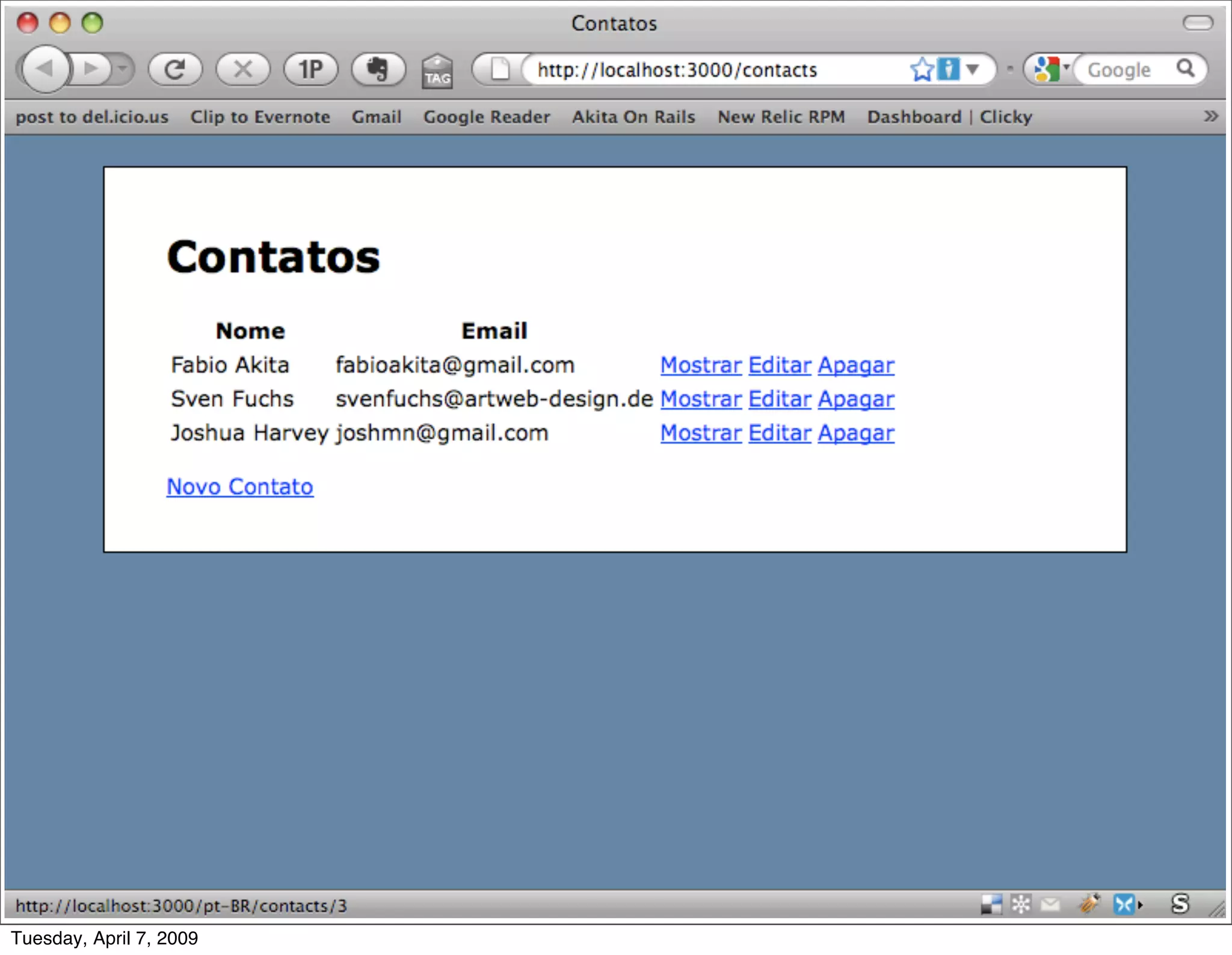Click the bookmark star in the address bar
The height and width of the screenshot is (955, 1232).
point(921,69)
